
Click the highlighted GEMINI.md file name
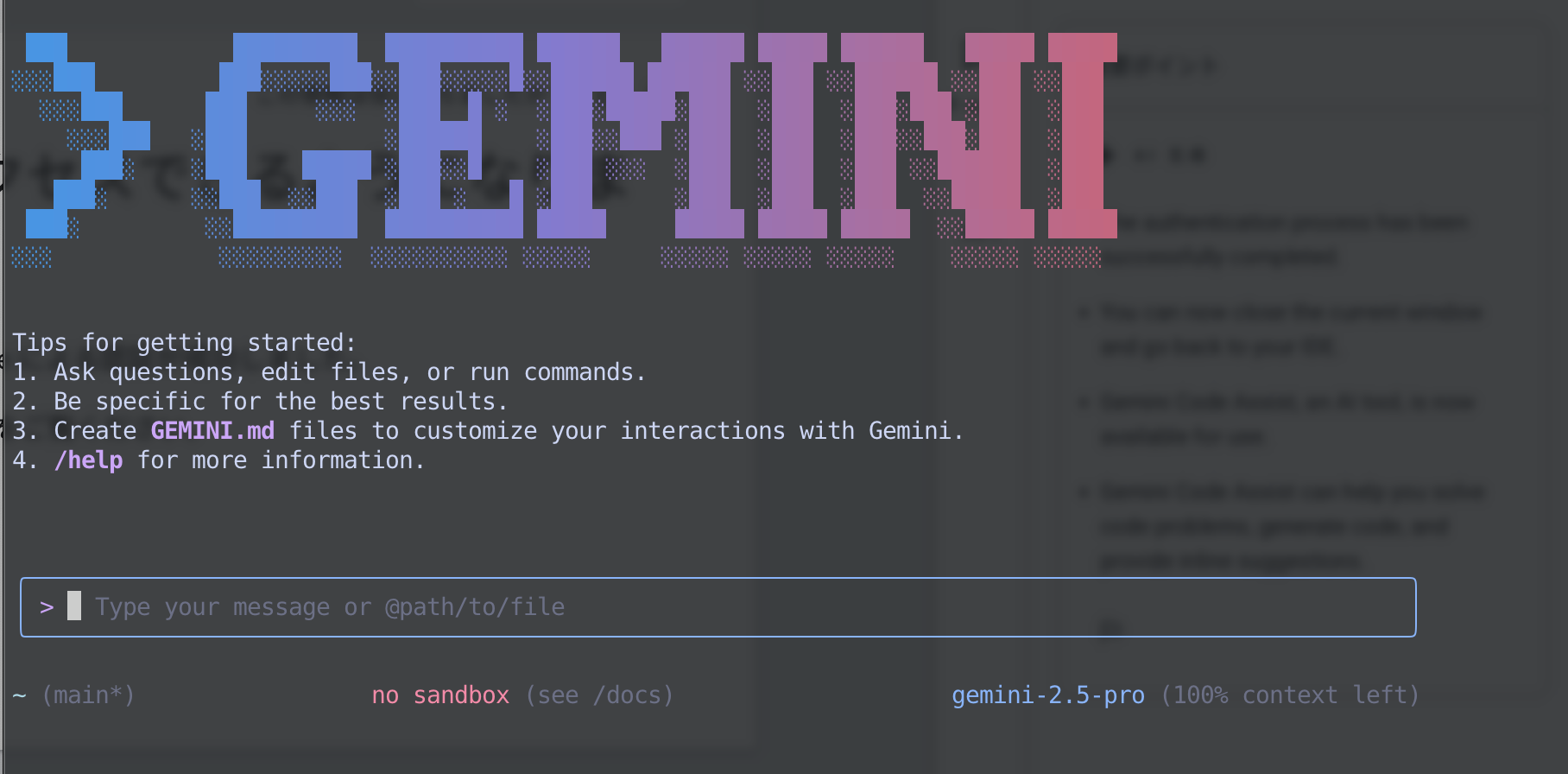point(212,430)
